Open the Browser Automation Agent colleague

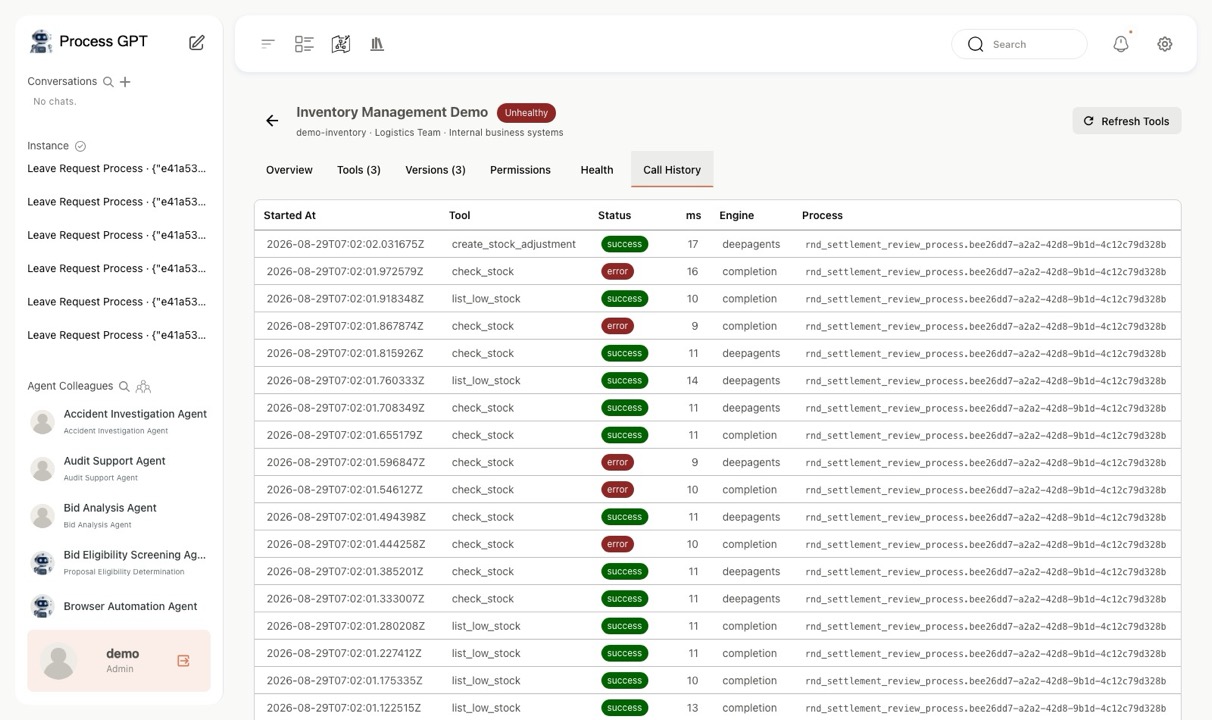click(118, 606)
